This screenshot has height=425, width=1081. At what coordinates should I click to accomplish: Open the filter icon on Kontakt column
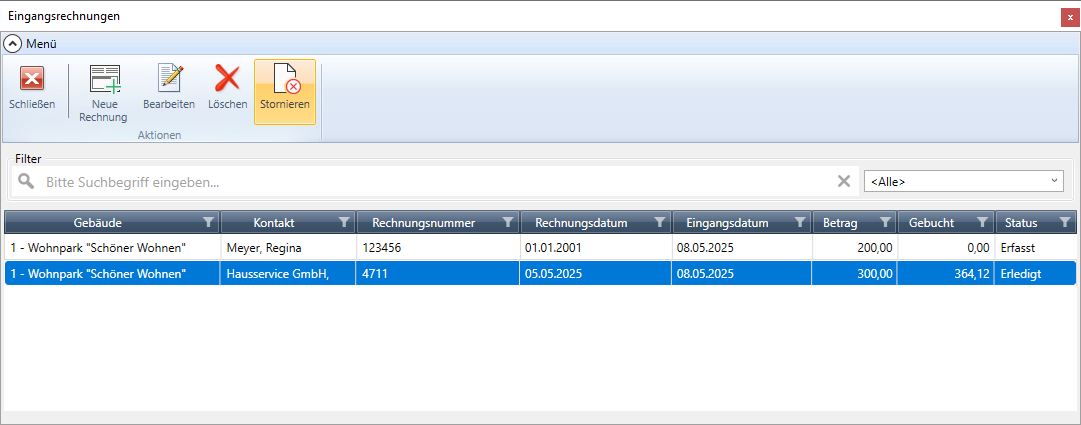[344, 222]
